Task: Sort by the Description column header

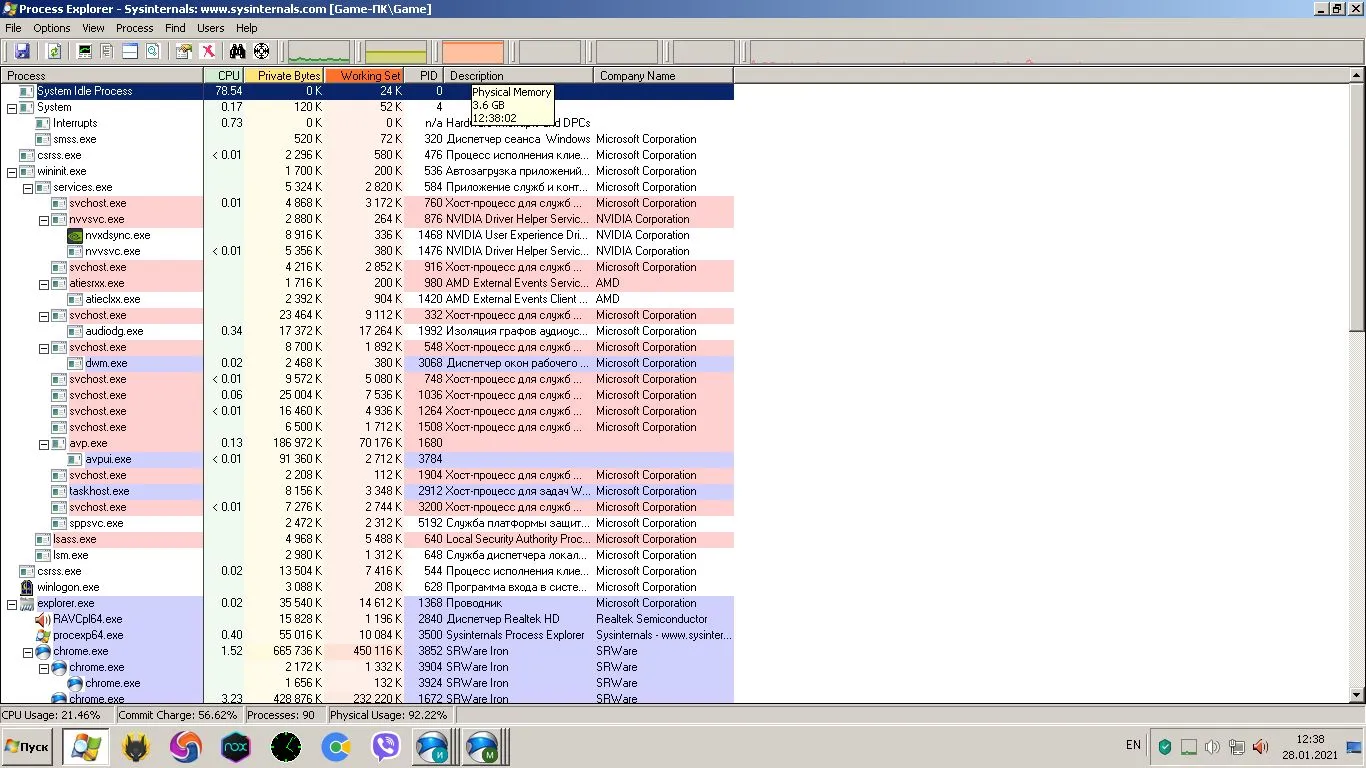Action: point(519,76)
